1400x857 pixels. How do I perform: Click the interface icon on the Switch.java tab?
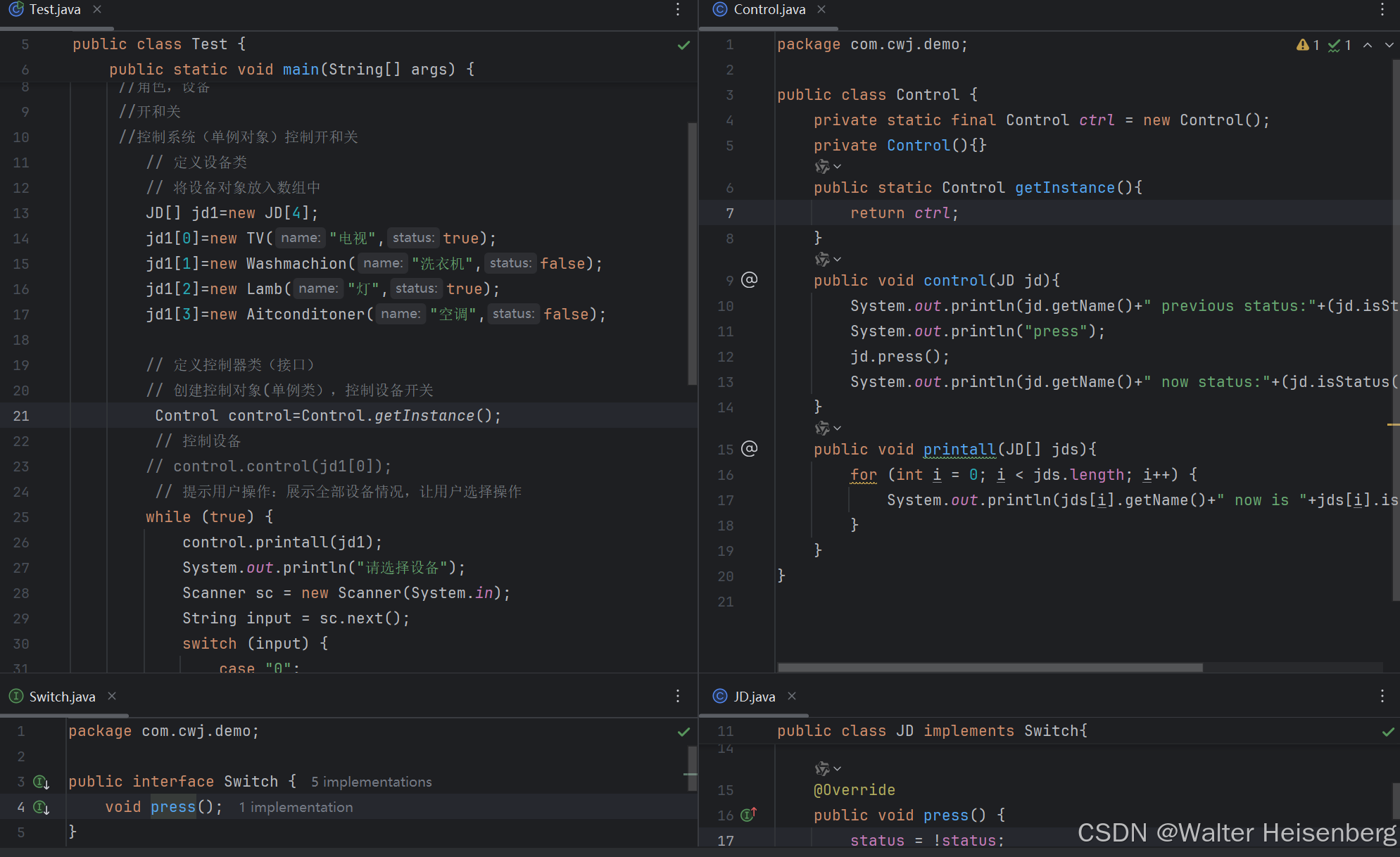(x=15, y=696)
